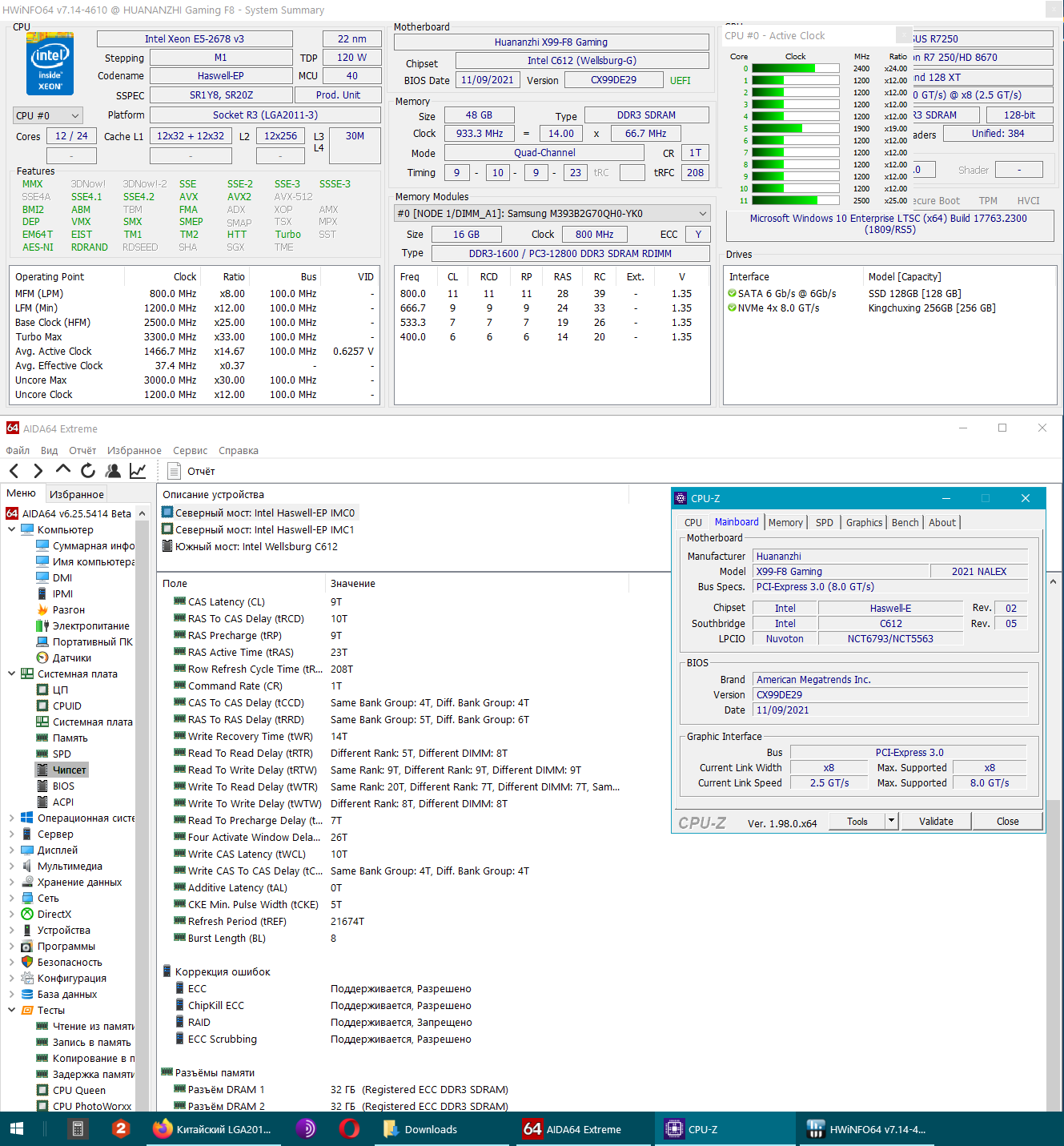Select the Датчики sensors item
Viewport: 1064px width, 1146px height.
pos(64,657)
